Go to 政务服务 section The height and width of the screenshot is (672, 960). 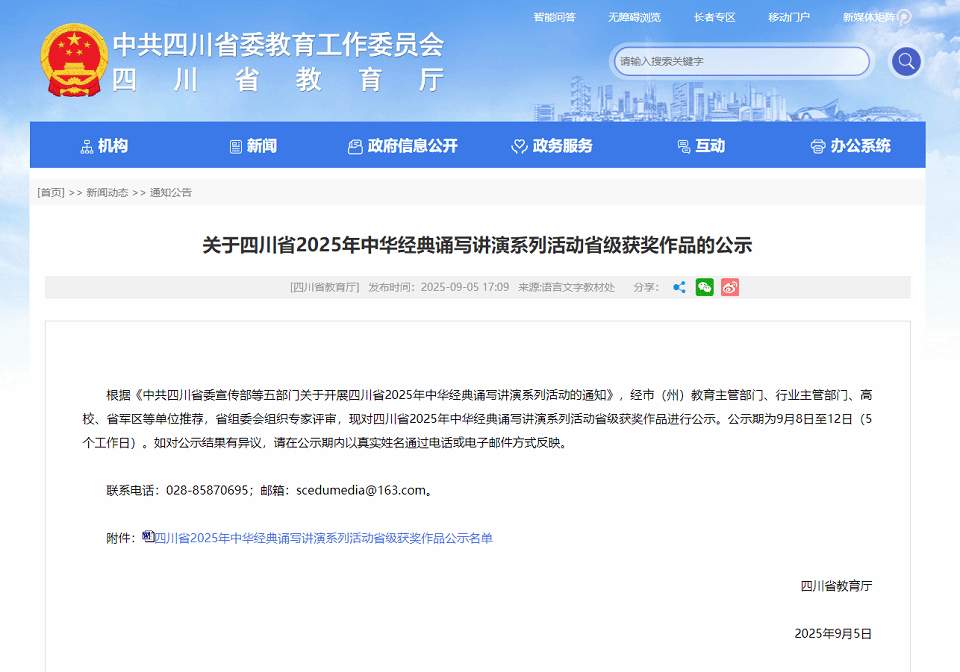[552, 146]
